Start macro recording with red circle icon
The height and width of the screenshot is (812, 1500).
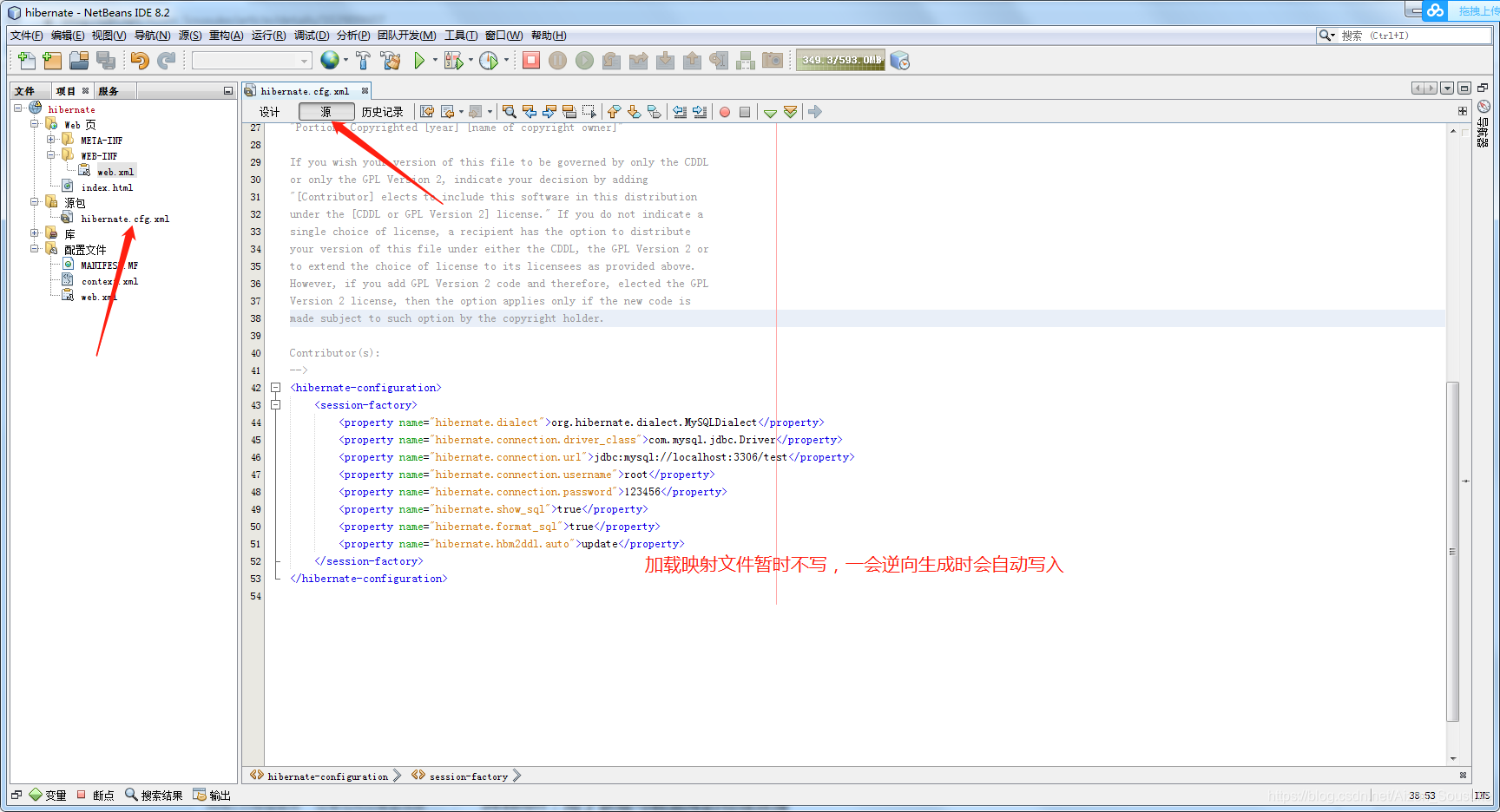[x=725, y=112]
